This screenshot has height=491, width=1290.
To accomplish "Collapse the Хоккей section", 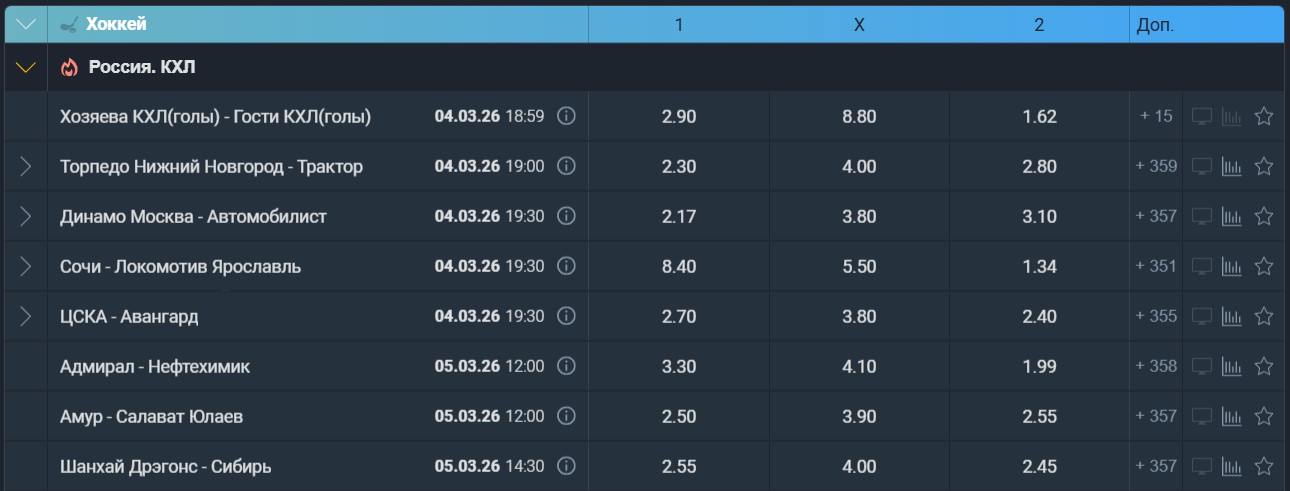I will click(26, 24).
